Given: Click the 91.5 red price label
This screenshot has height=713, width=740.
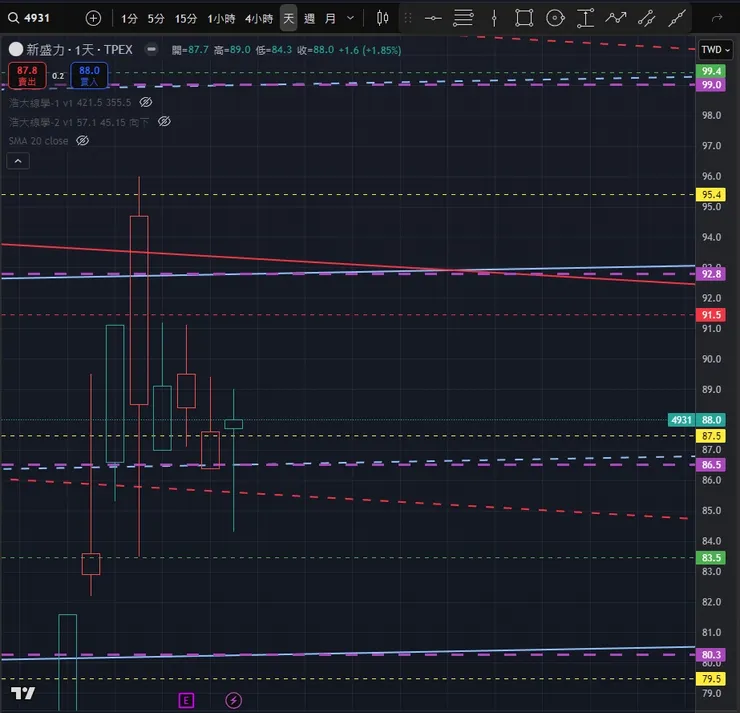Looking at the screenshot, I should [x=711, y=315].
